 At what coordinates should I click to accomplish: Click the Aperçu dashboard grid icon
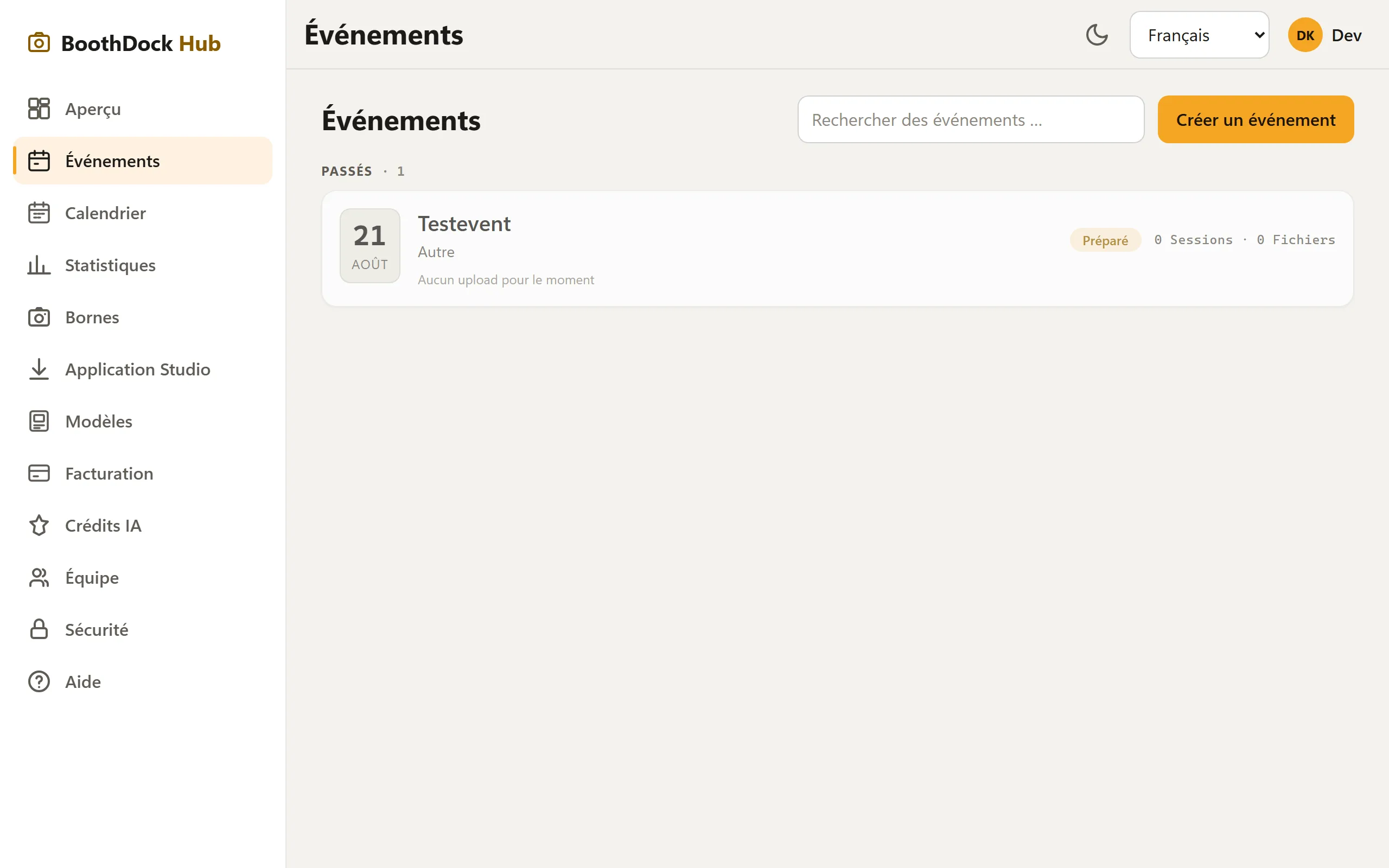tap(39, 108)
